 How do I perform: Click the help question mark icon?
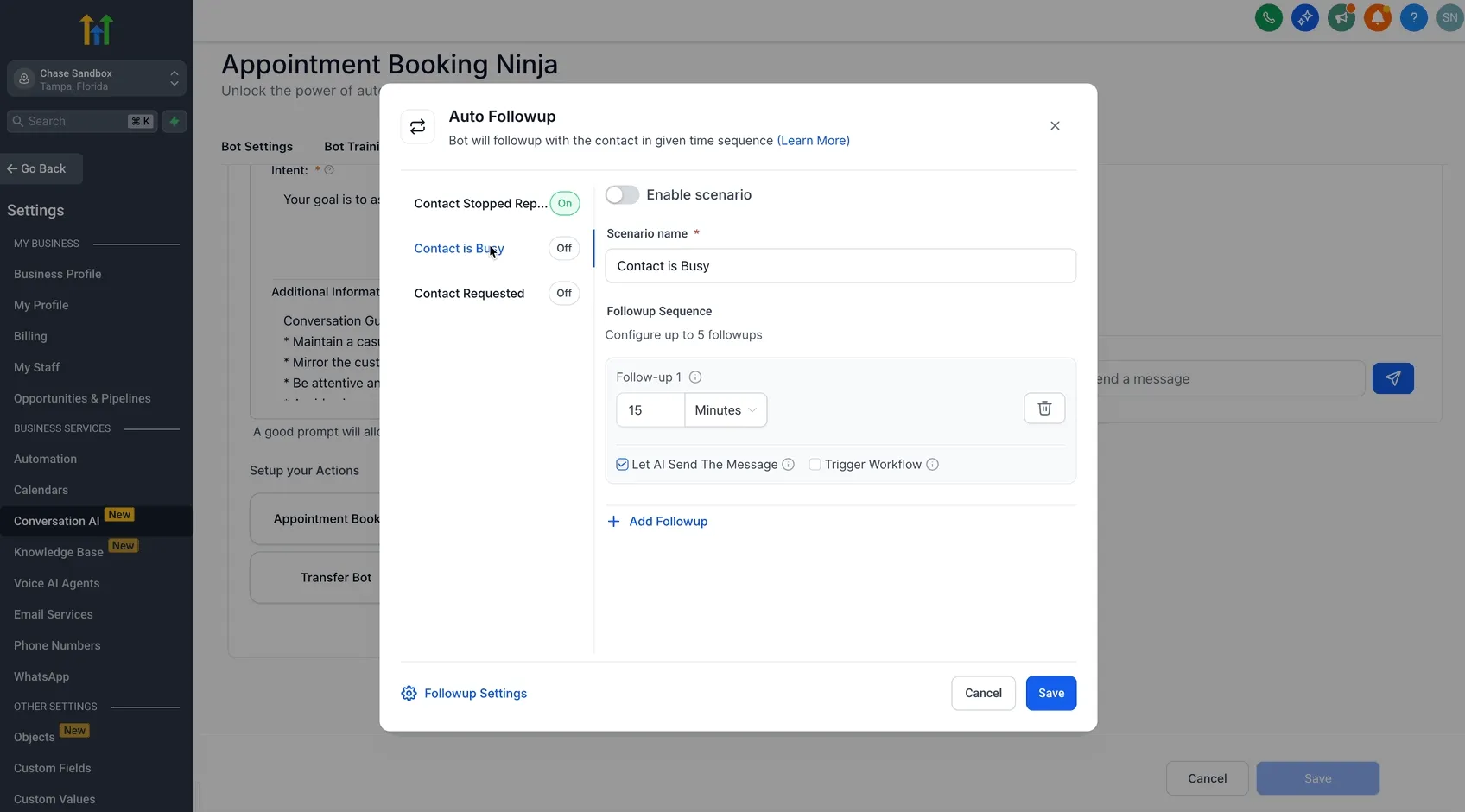[1413, 17]
